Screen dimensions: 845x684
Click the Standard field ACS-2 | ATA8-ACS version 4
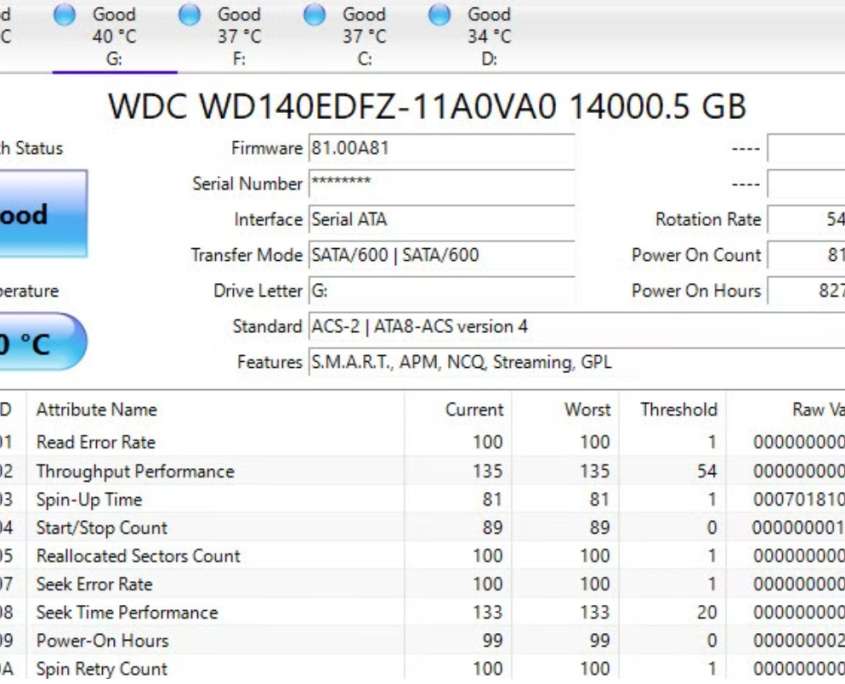577,326
